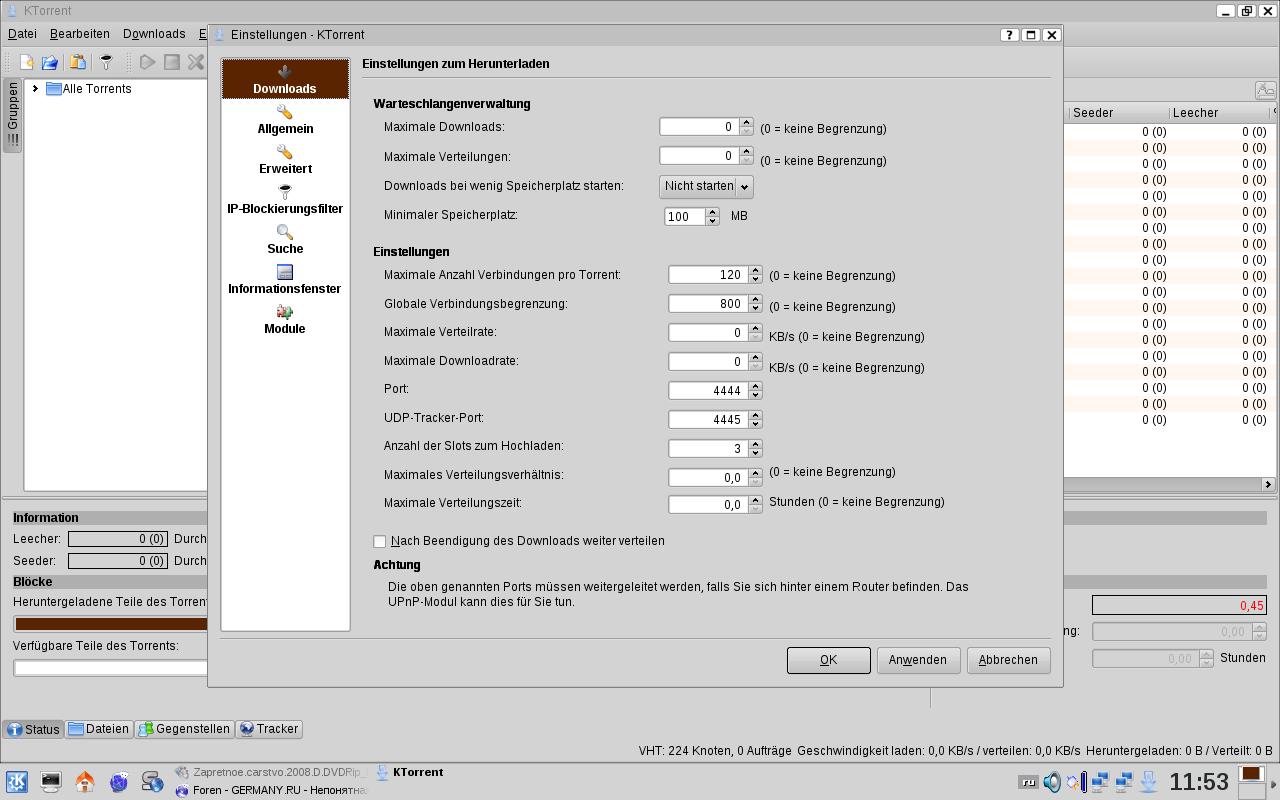
Task: Select the brown virtual desktop pager square
Action: point(1251,773)
